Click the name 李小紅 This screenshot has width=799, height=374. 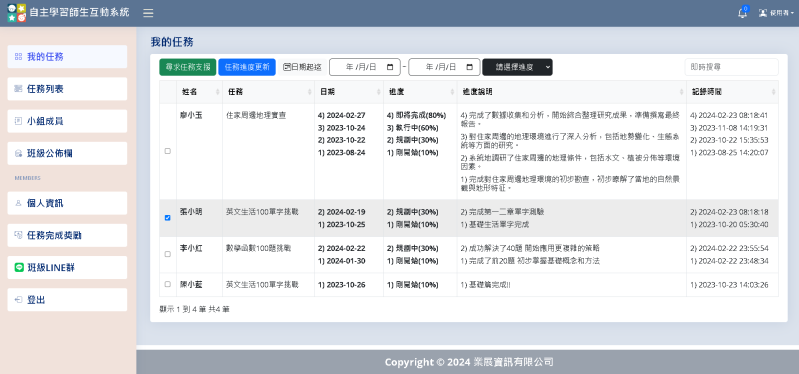pyautogui.click(x=191, y=249)
